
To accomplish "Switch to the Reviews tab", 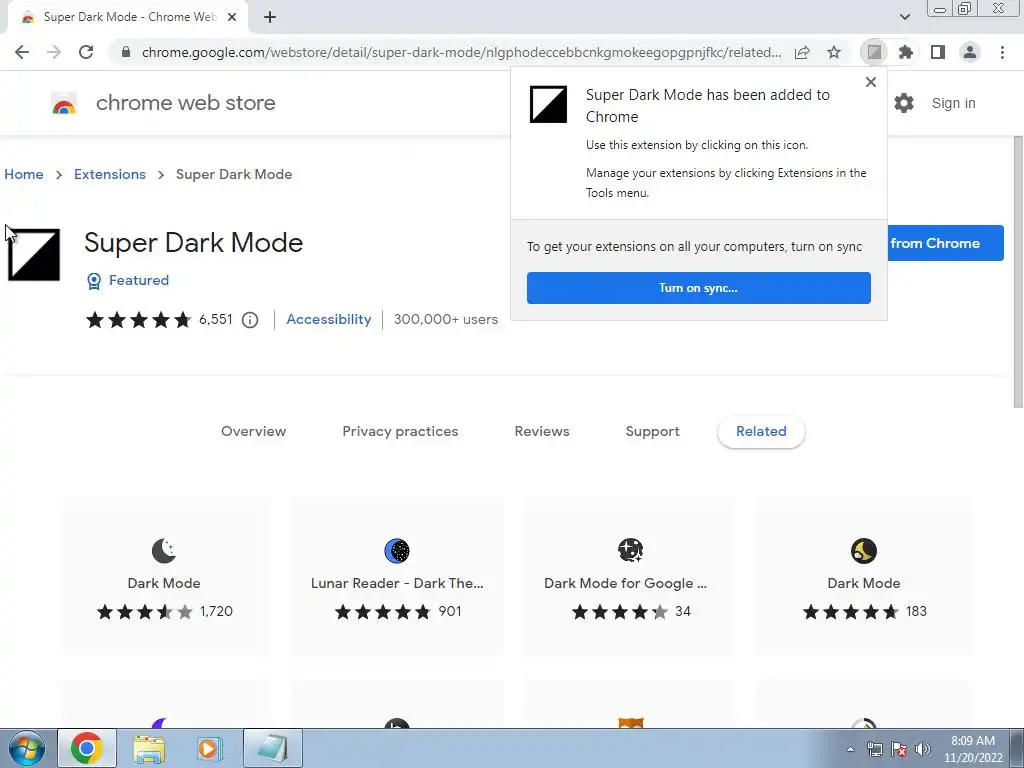I will (x=542, y=431).
